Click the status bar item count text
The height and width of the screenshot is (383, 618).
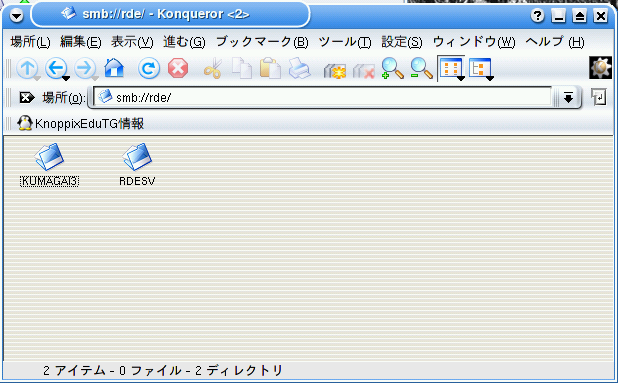[163, 370]
